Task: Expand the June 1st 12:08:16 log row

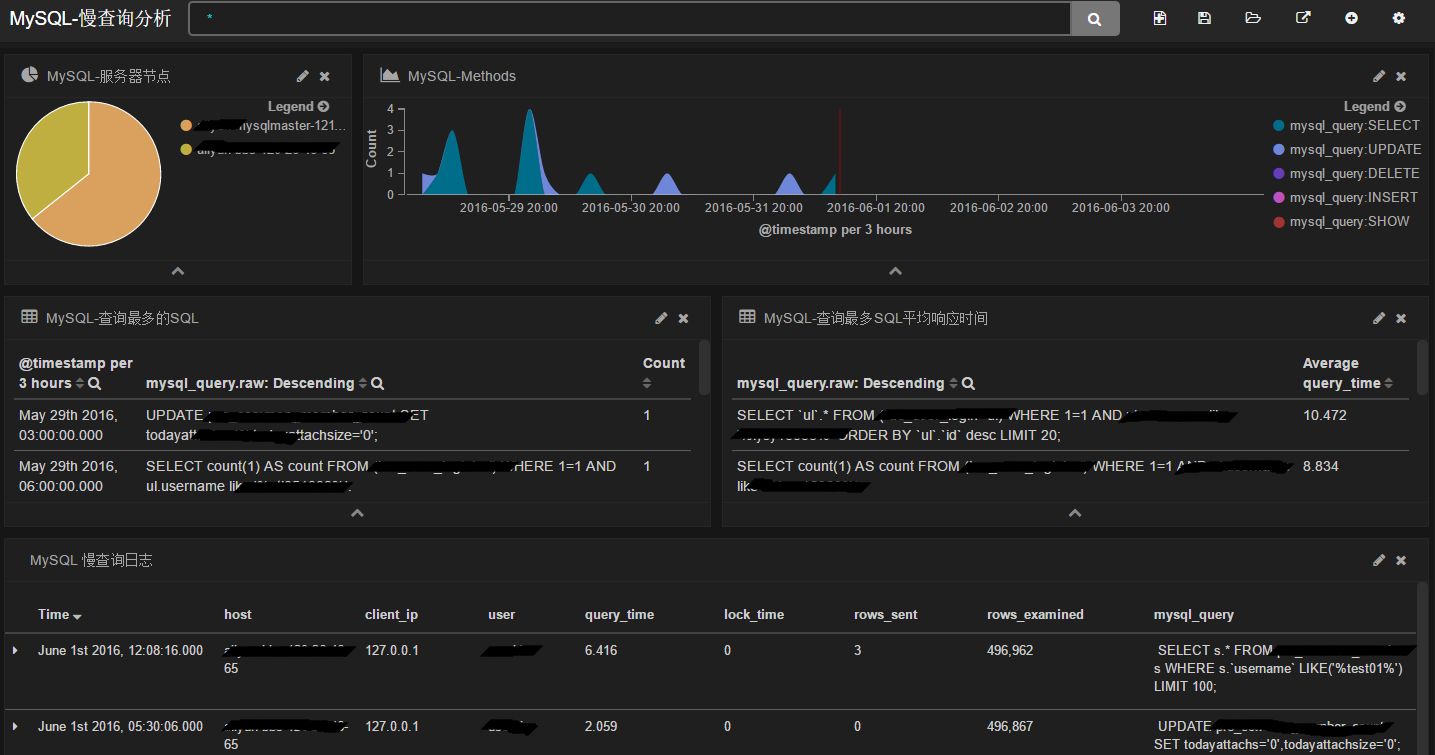Action: click(x=15, y=650)
